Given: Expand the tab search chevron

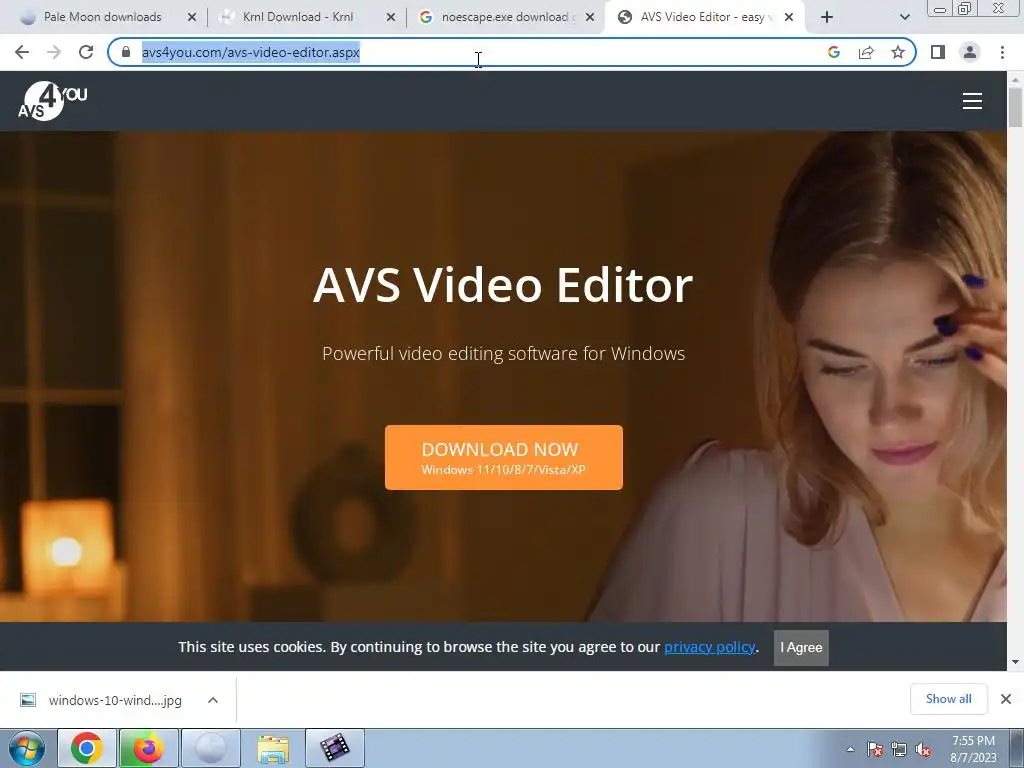Looking at the screenshot, I should [904, 18].
